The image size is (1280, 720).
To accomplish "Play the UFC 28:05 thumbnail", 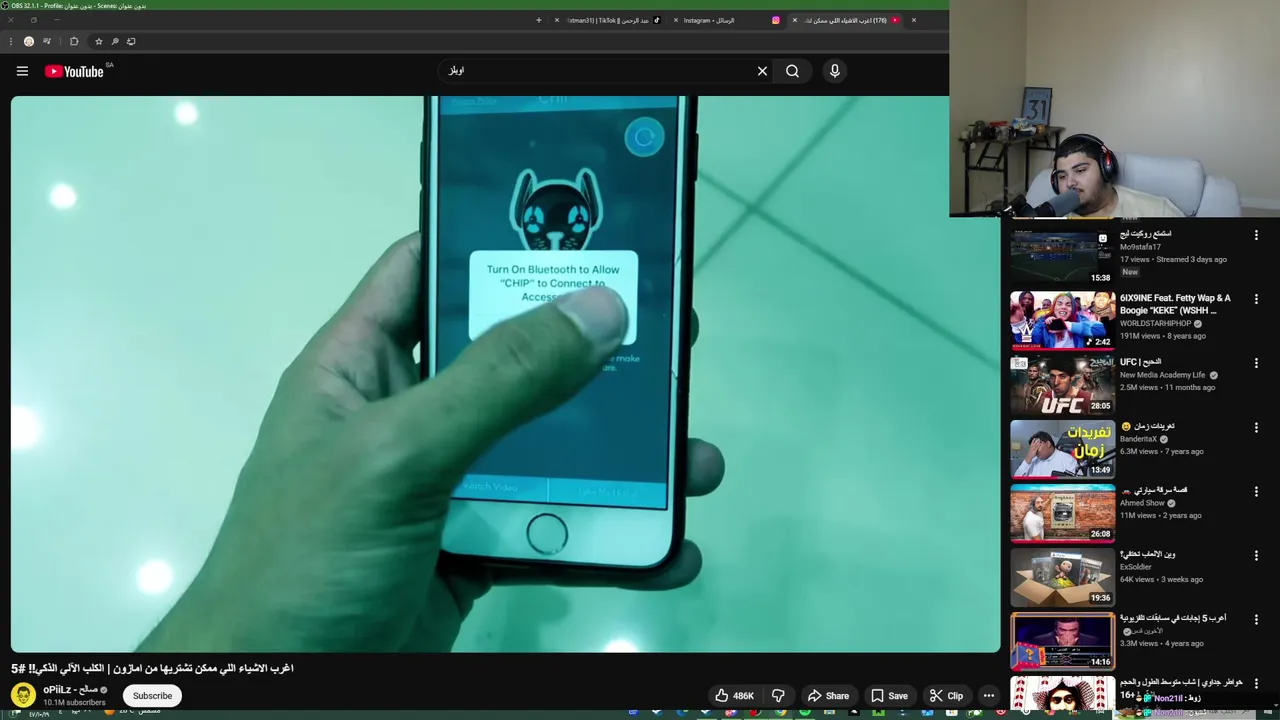I will (x=1062, y=384).
